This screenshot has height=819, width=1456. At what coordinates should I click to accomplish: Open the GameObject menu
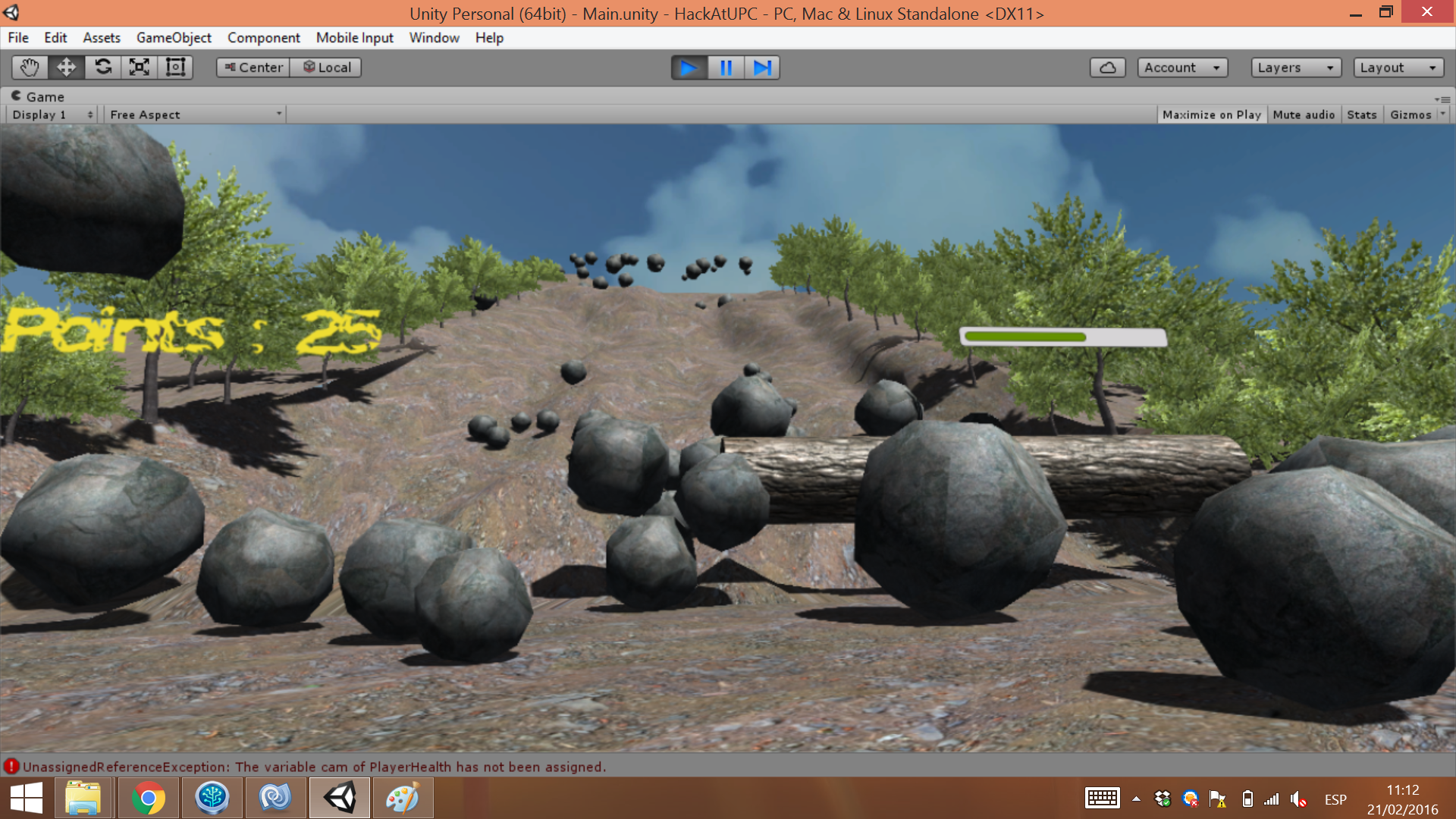(x=174, y=38)
